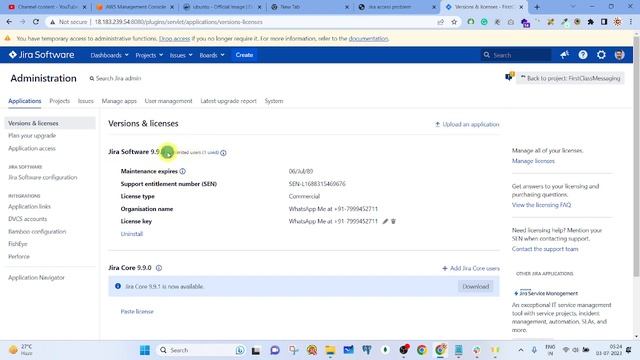The height and width of the screenshot is (360, 640).
Task: Open FishEye in the sidebar
Action: pos(18,244)
